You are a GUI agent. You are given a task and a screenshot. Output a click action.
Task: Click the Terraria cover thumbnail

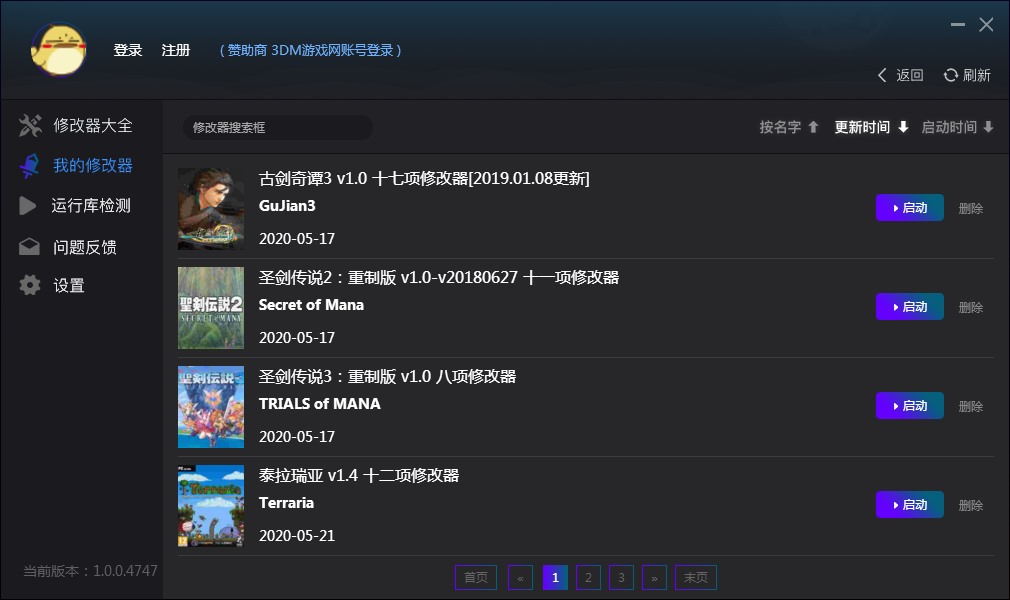(211, 506)
